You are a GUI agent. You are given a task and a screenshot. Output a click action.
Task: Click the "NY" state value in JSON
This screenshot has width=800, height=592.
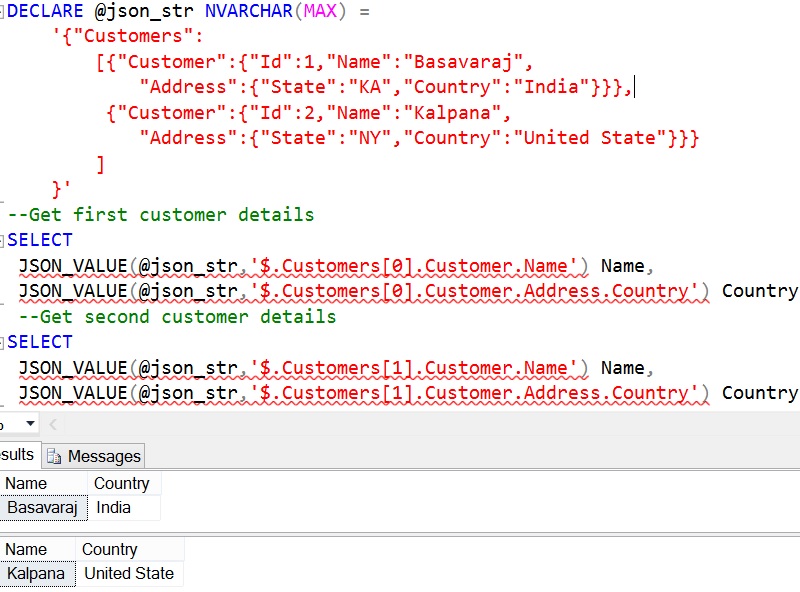click(370, 138)
